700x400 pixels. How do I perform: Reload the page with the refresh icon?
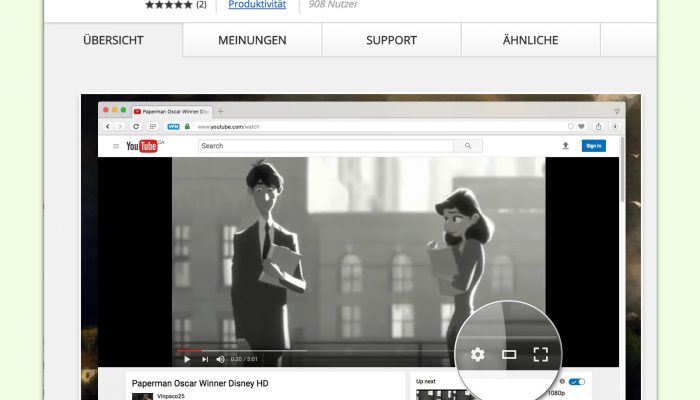click(x=136, y=126)
